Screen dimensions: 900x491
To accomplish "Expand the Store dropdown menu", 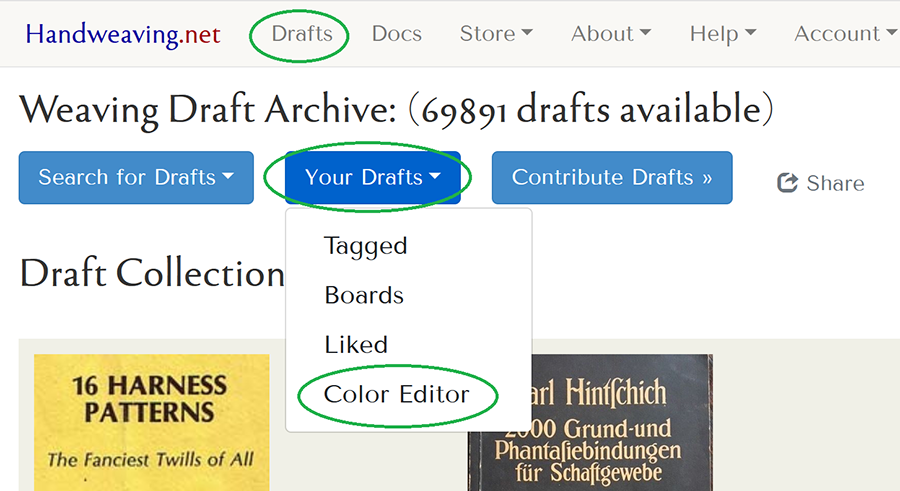I will coord(495,34).
